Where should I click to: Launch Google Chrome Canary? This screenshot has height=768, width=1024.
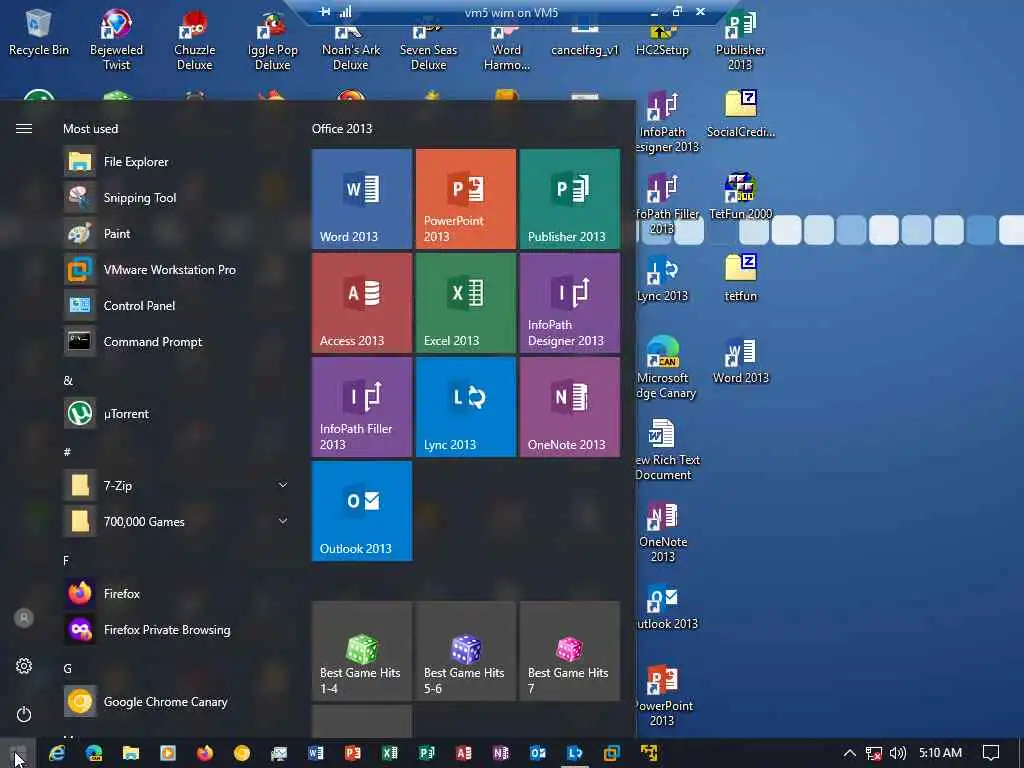176,701
